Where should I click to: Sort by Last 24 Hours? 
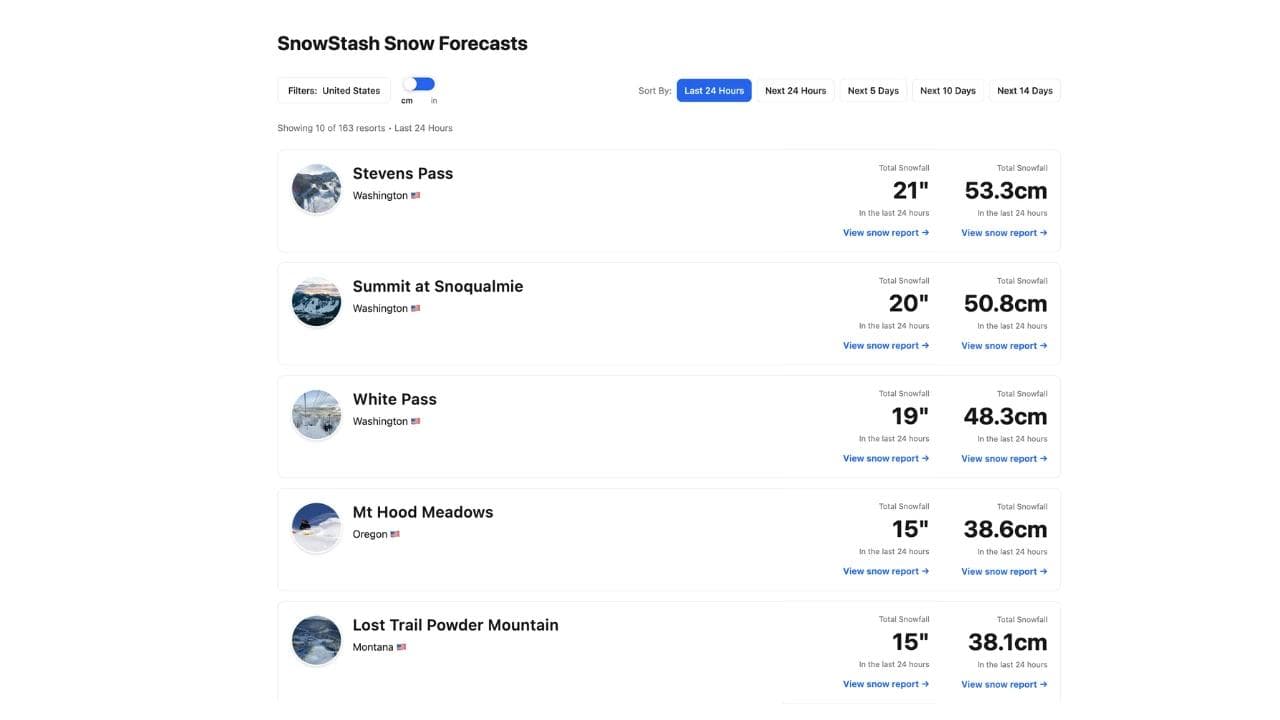[714, 91]
